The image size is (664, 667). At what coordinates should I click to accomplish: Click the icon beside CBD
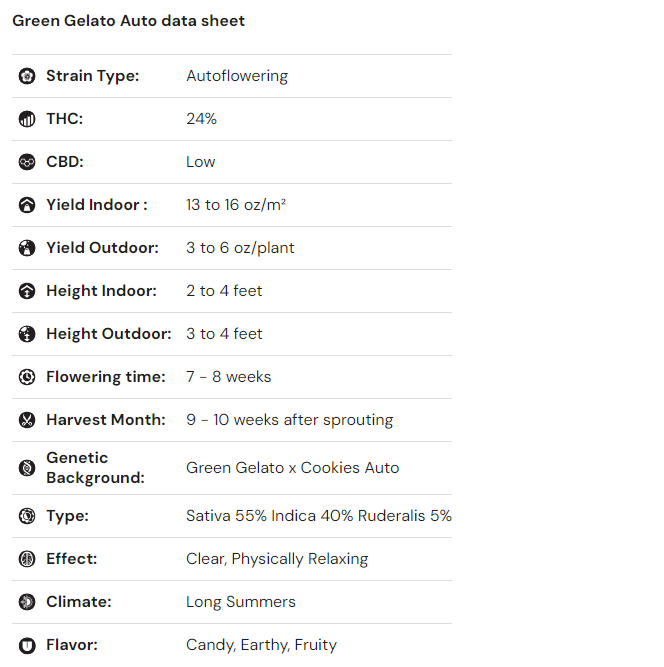coord(27,162)
